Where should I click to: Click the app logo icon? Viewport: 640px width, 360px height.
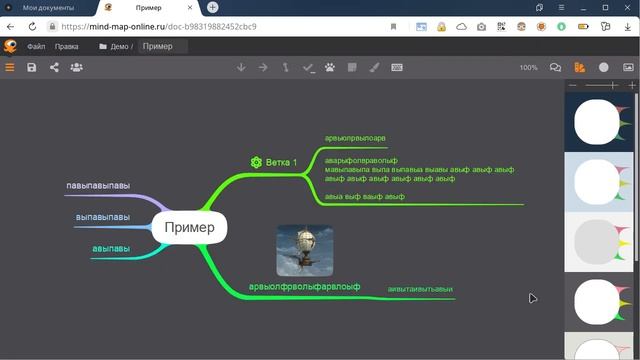click(11, 46)
